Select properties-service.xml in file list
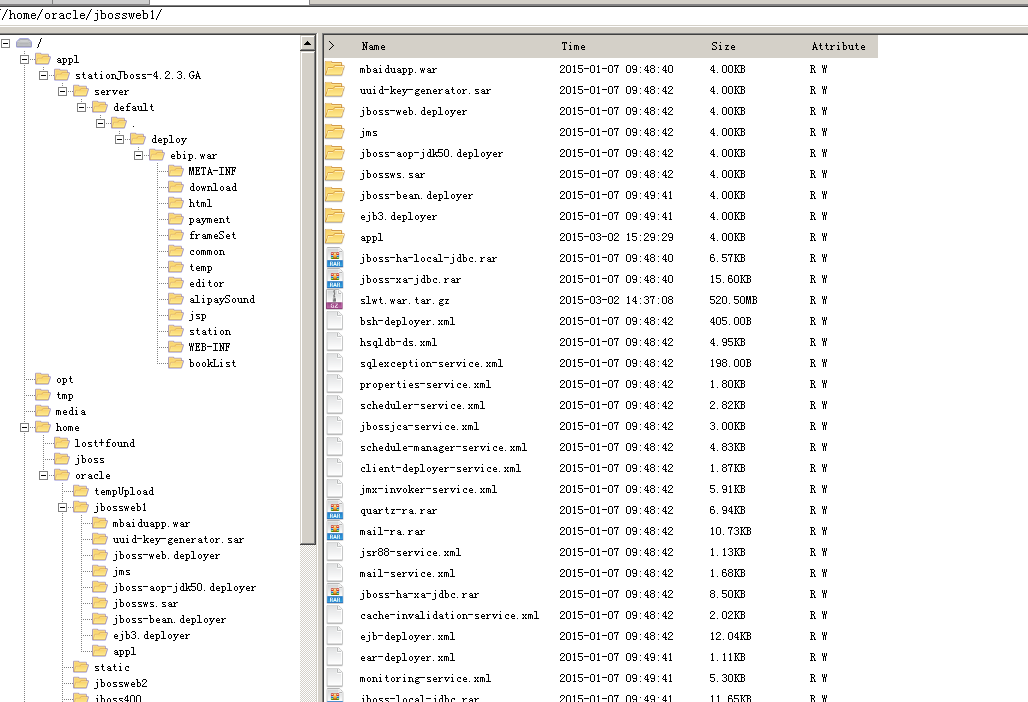The width and height of the screenshot is (1028, 702). 425,384
